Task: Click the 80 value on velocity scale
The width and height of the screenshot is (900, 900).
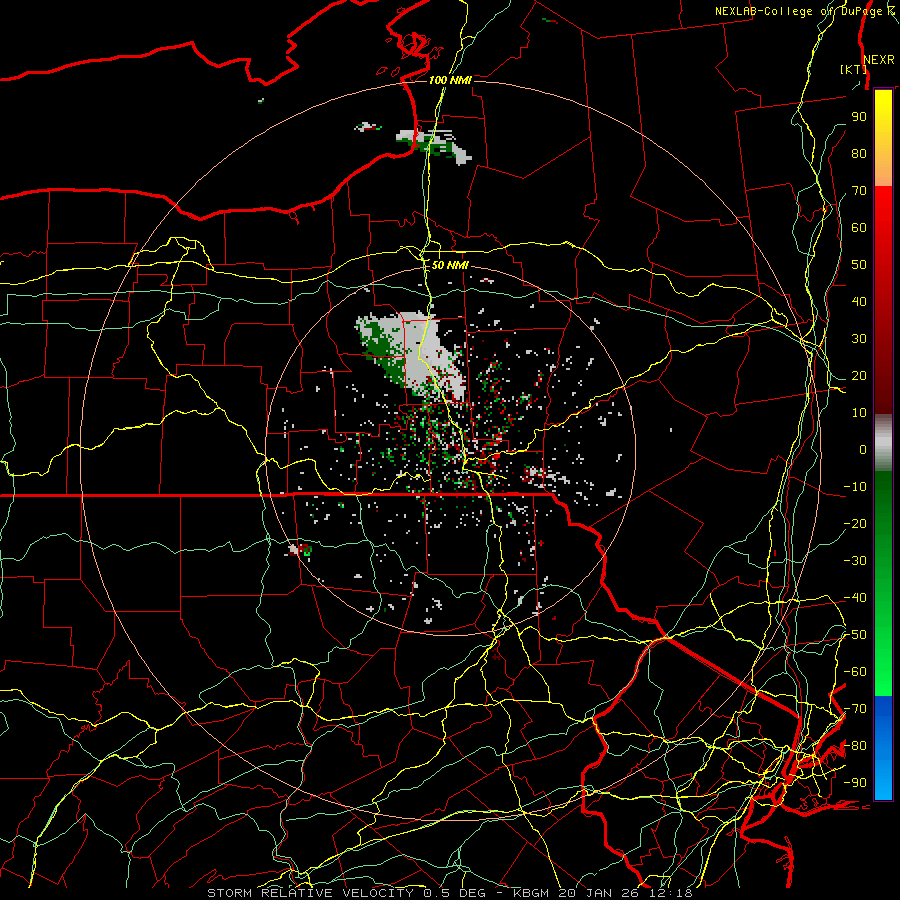Action: click(x=859, y=154)
